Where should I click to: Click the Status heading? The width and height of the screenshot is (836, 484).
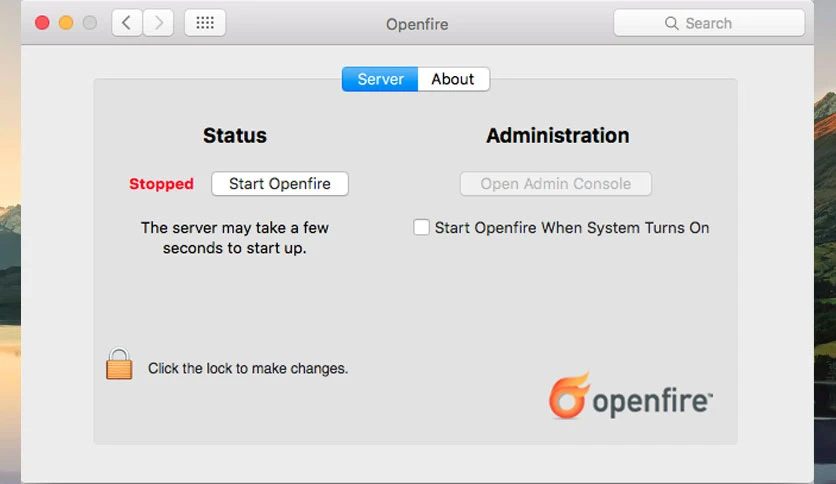point(235,135)
